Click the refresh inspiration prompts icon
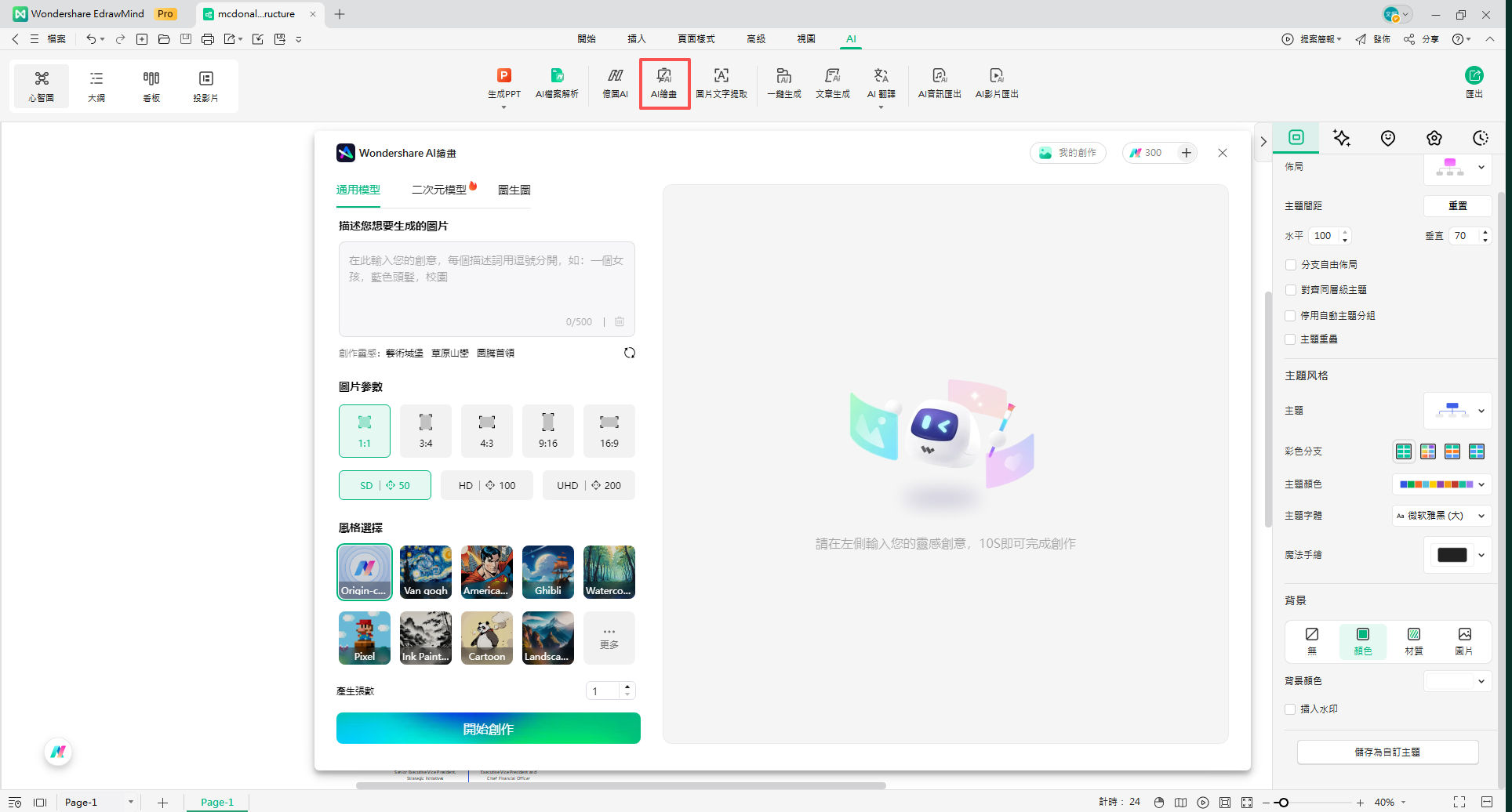The height and width of the screenshot is (812, 1512). [629, 353]
